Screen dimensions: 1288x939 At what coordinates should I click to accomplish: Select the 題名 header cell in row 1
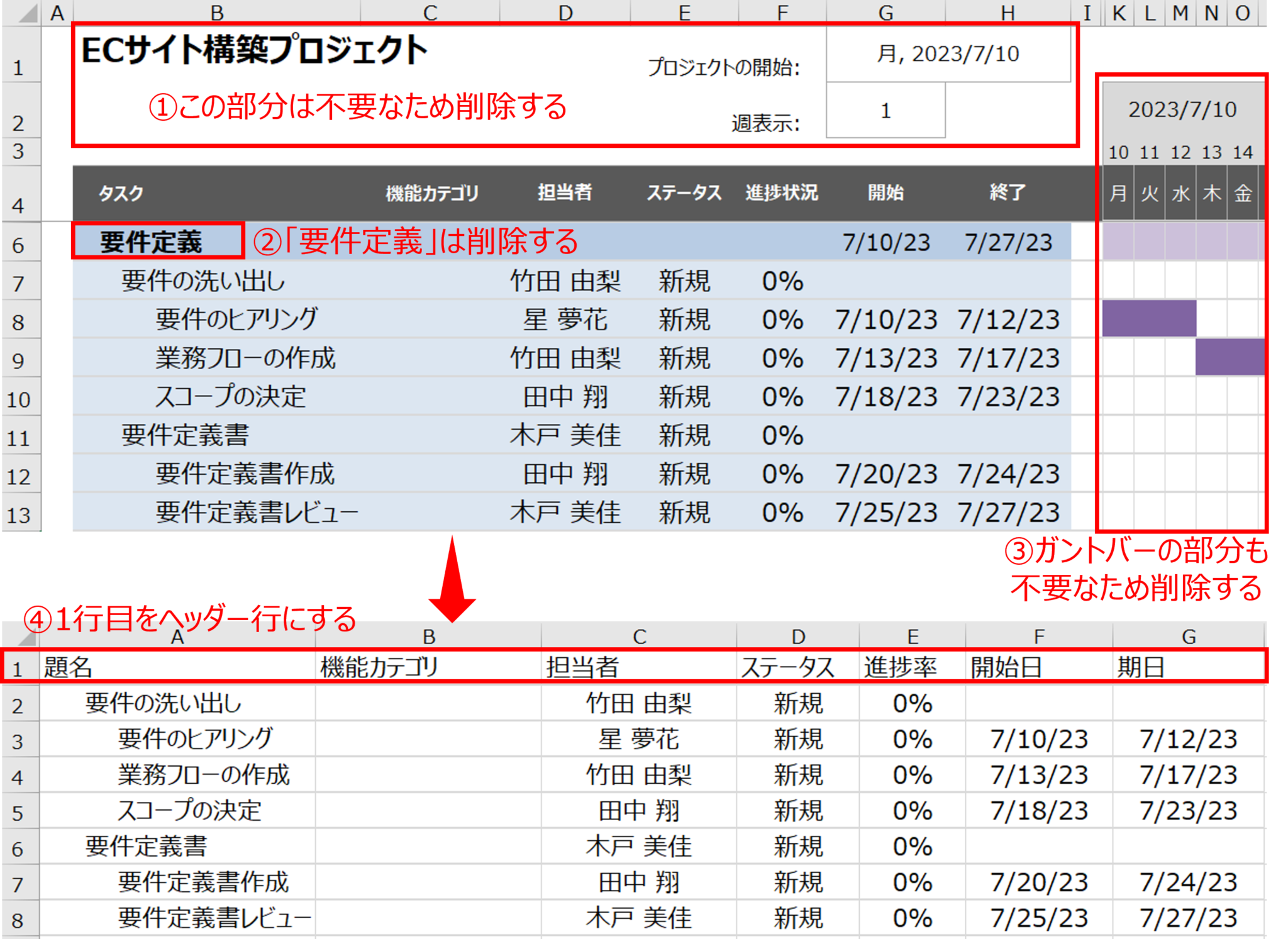[69, 665]
